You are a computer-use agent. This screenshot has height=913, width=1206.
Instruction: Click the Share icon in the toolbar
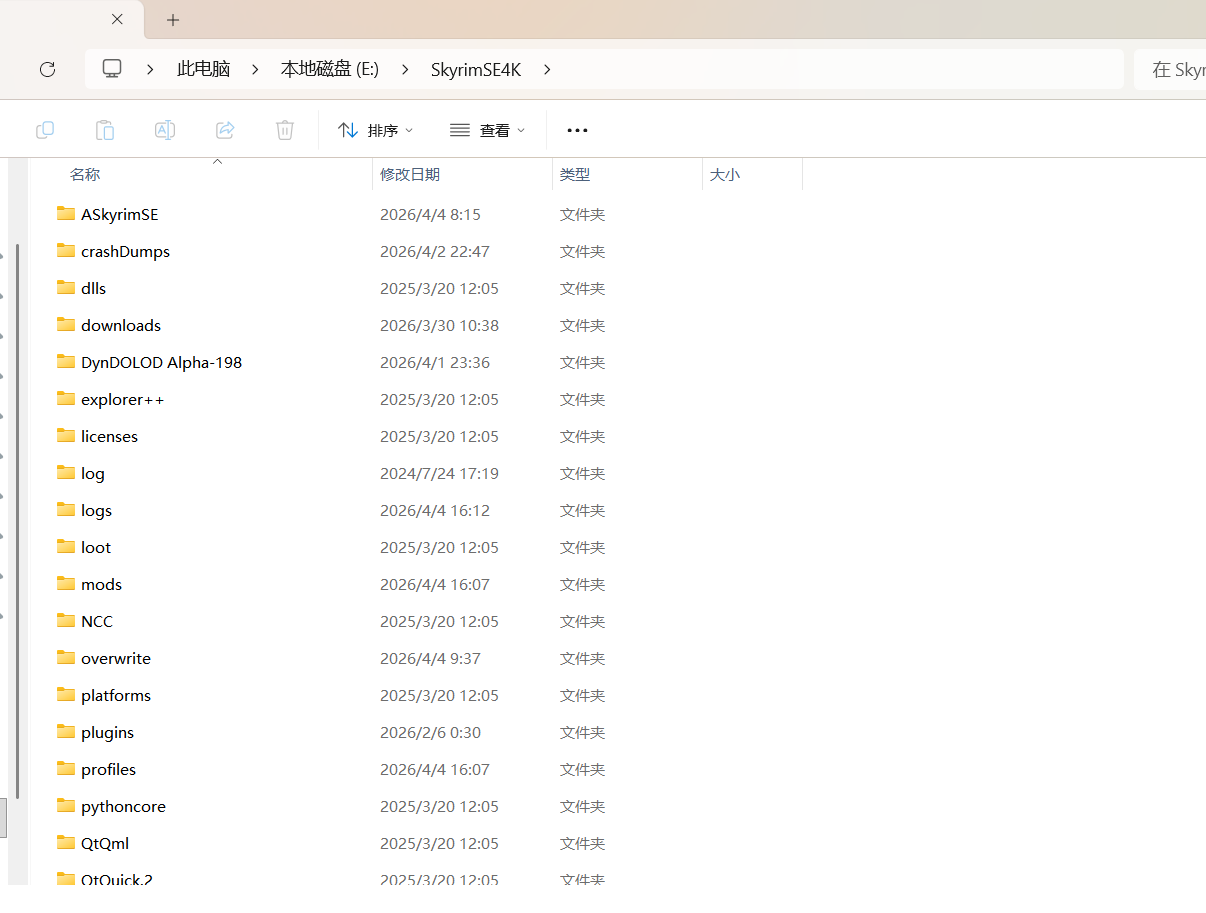click(224, 130)
